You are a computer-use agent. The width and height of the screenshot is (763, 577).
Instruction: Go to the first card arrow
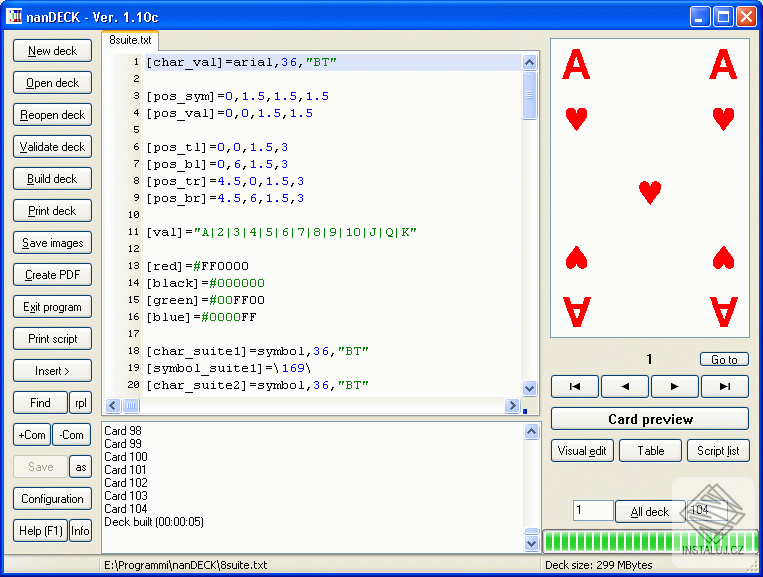click(575, 386)
